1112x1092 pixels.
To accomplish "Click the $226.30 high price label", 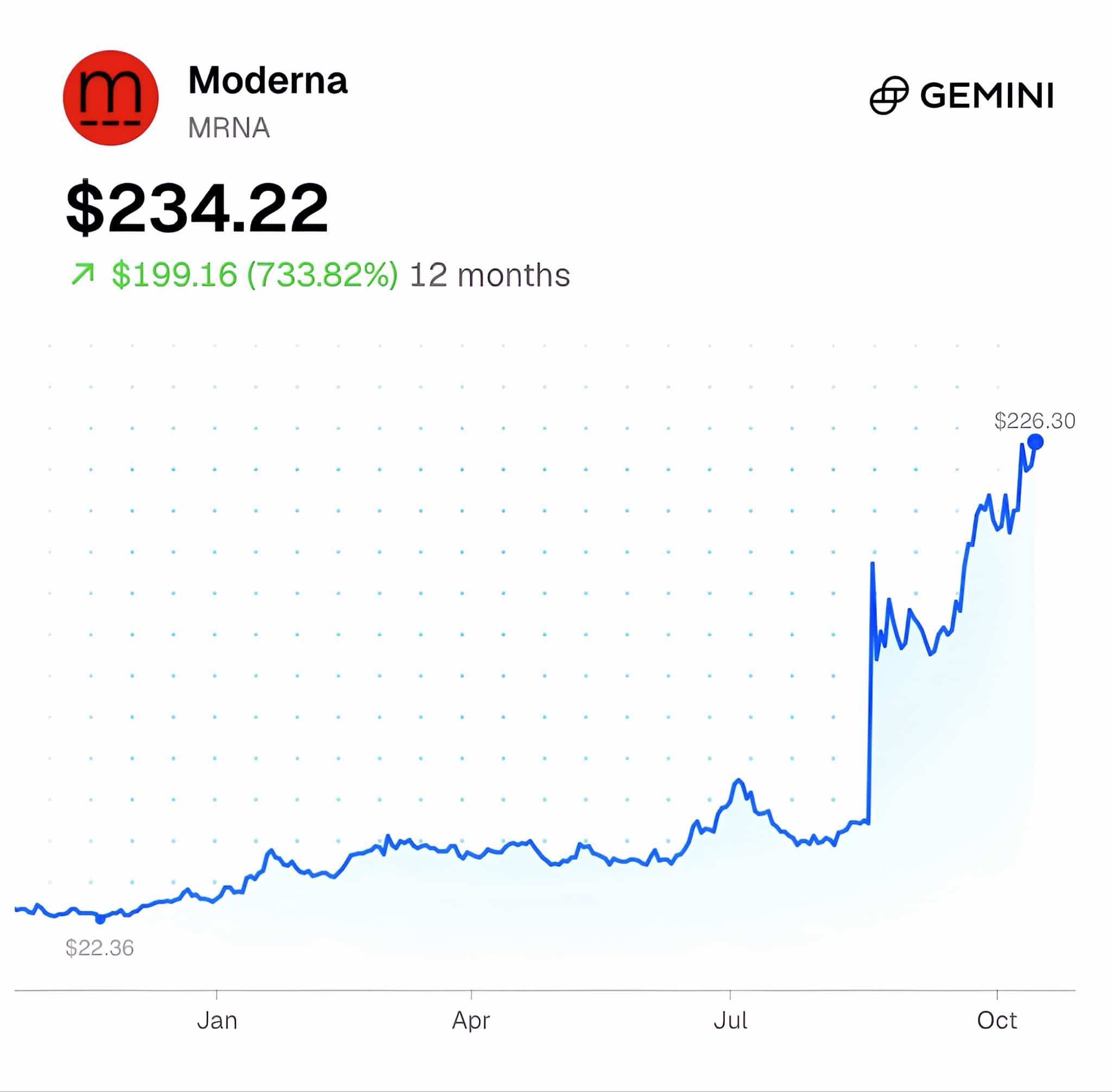I will 1035,421.
